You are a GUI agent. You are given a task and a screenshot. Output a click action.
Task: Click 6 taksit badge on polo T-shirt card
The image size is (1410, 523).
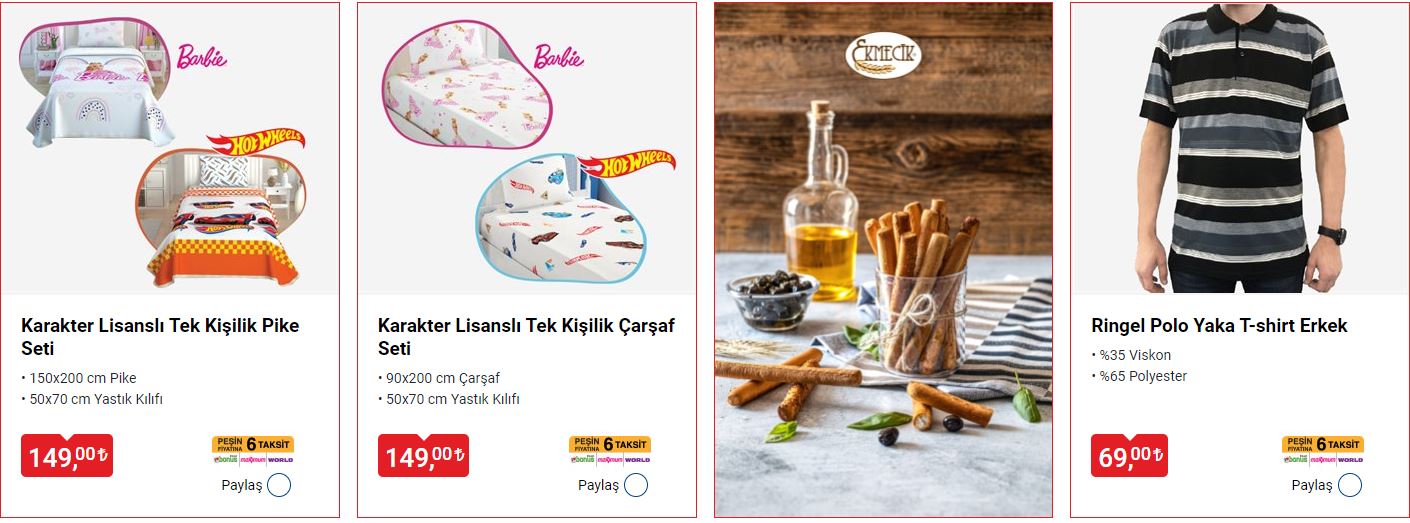1323,451
